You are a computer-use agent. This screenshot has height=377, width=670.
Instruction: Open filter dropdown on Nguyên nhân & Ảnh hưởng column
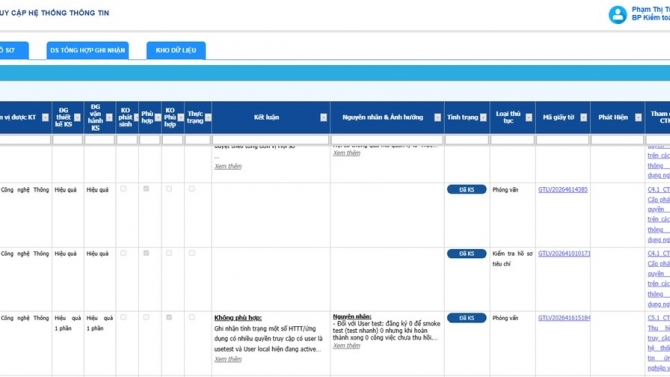pos(438,118)
